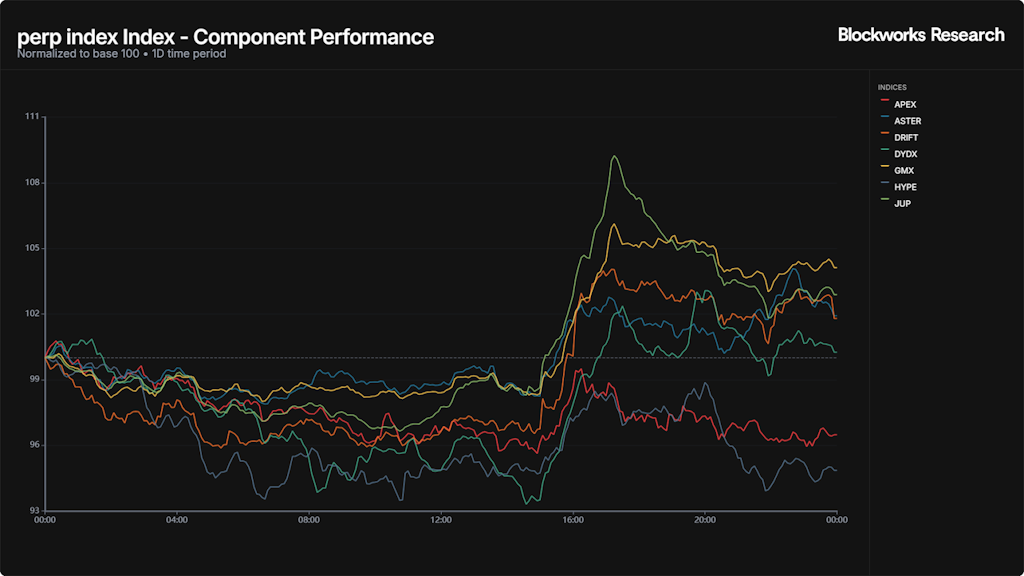The image size is (1024, 576).
Task: Click the JUP legend entry
Action: coord(902,203)
